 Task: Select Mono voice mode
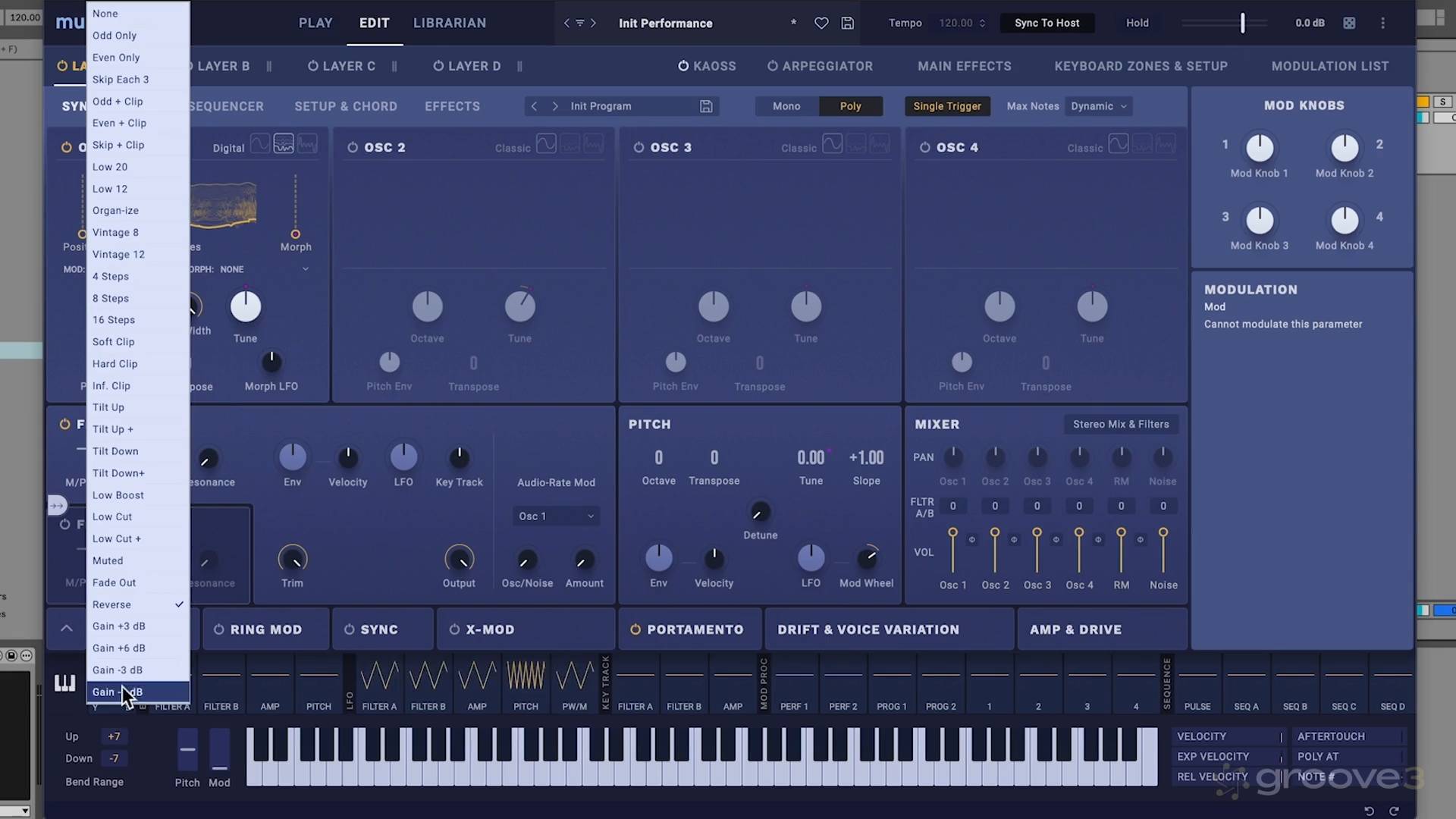[x=786, y=106]
